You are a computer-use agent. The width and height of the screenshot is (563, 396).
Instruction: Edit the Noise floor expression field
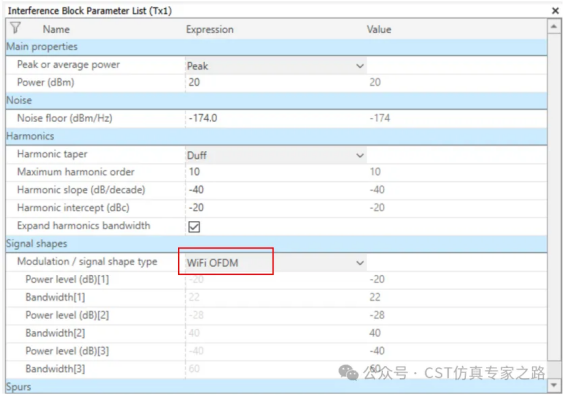coord(276,118)
